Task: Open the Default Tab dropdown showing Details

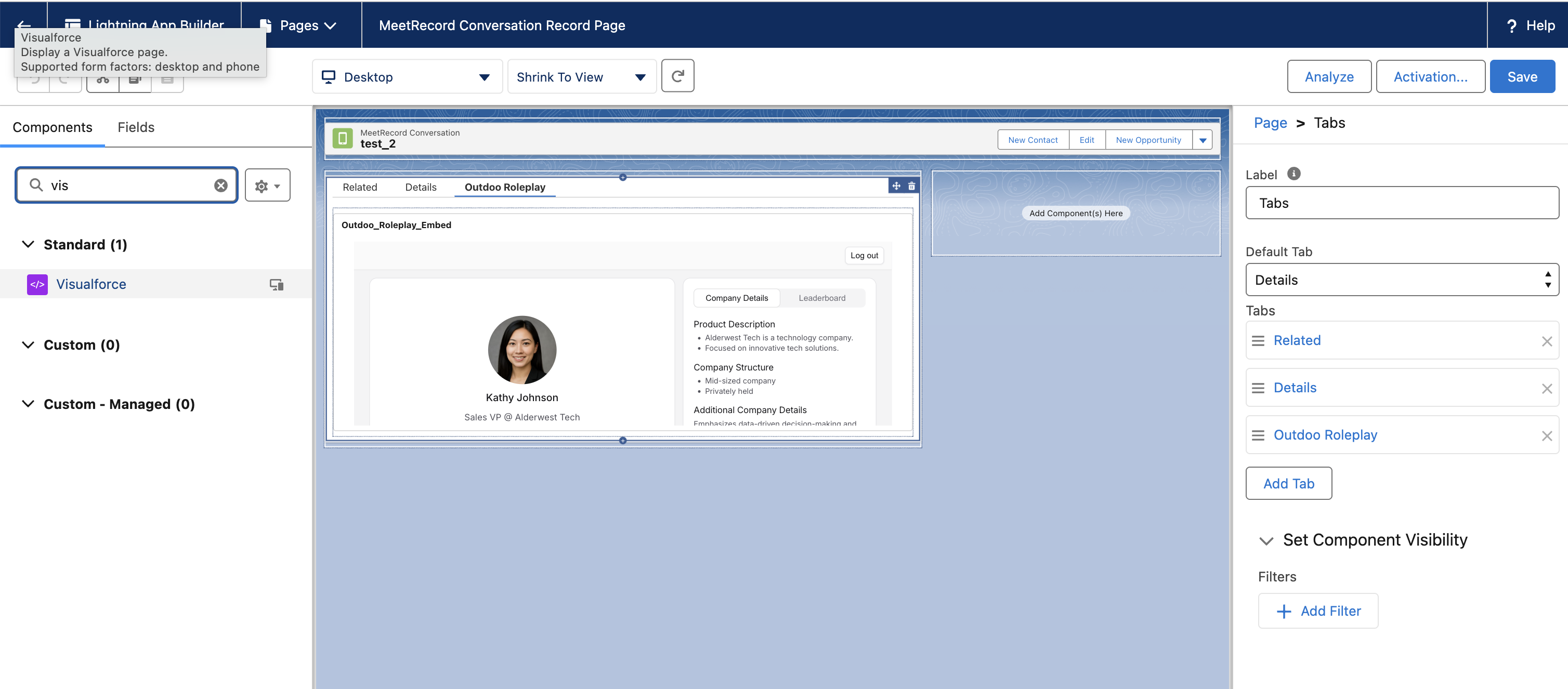Action: [1402, 280]
